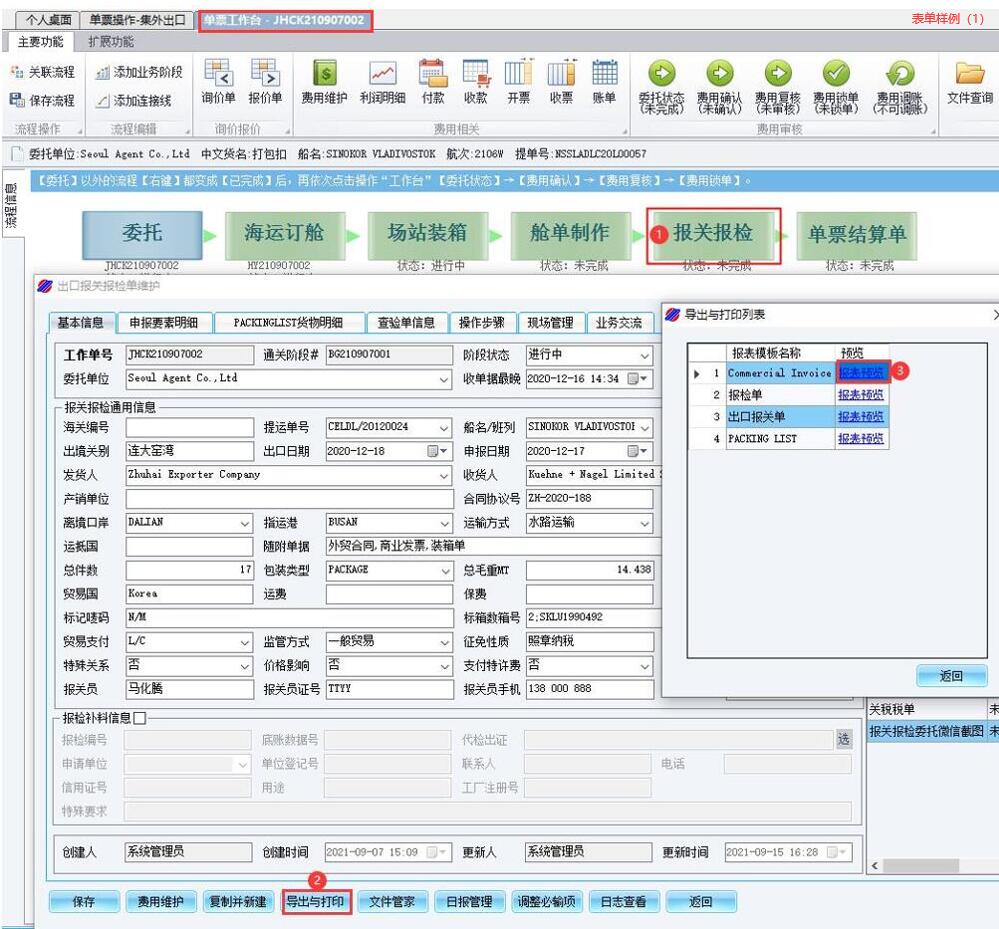Image resolution: width=999 pixels, height=929 pixels.
Task: Click 报表预览 link for PACKING LIST
Action: 861,438
